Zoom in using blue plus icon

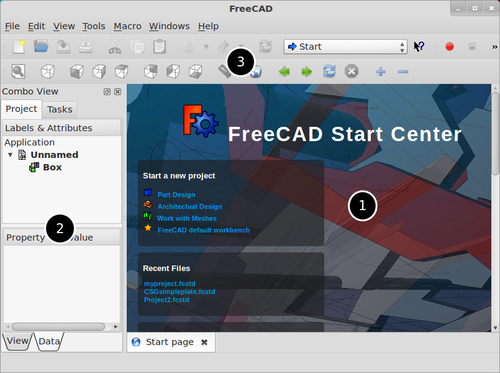[x=381, y=71]
